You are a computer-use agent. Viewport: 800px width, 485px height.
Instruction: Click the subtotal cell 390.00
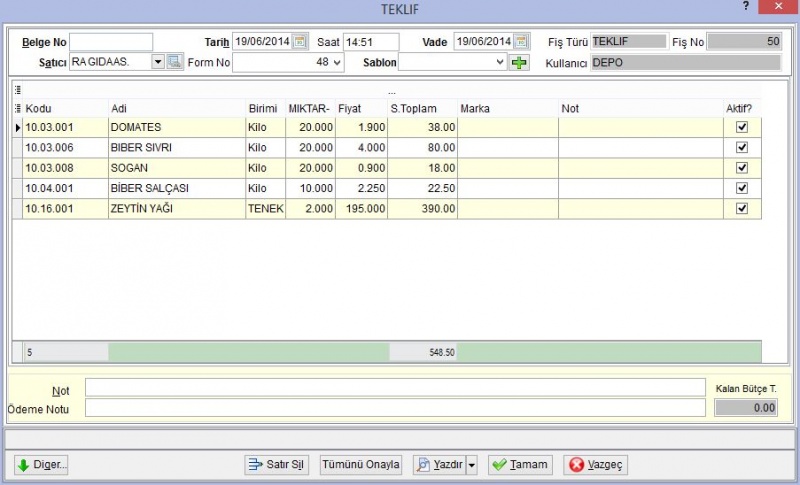click(422, 209)
